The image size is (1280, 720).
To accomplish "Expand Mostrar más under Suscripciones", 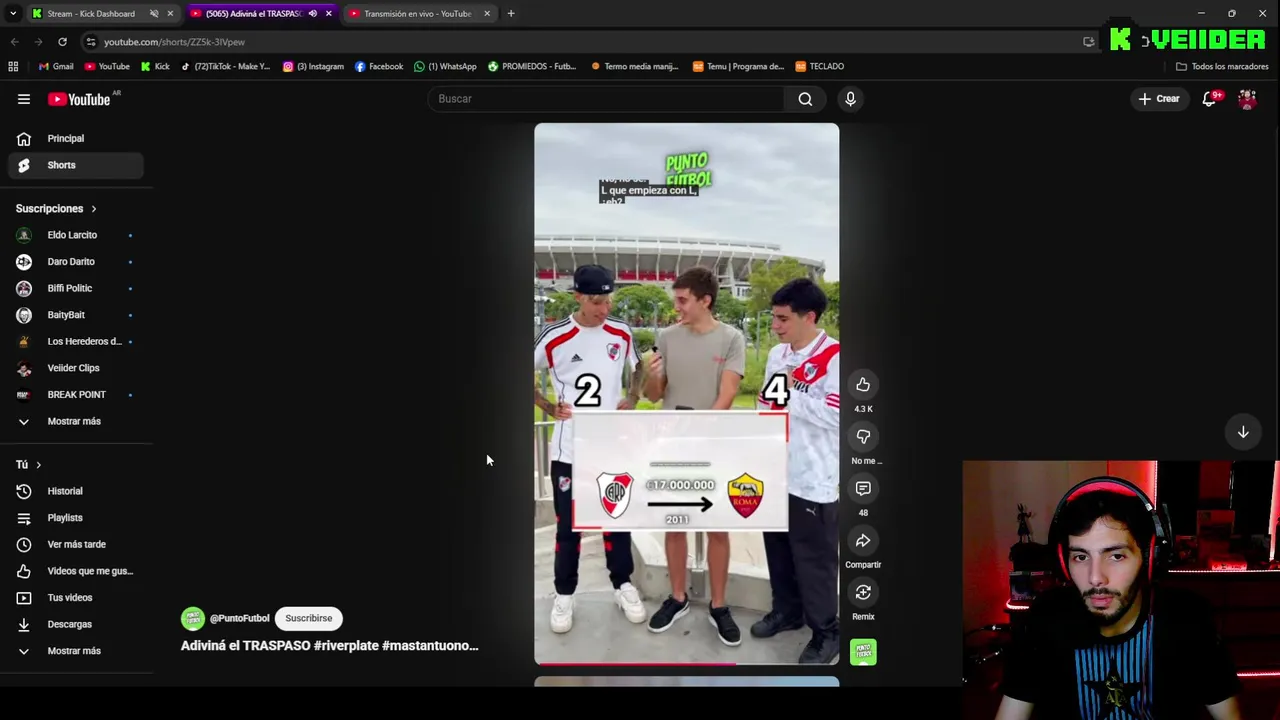I will point(72,421).
